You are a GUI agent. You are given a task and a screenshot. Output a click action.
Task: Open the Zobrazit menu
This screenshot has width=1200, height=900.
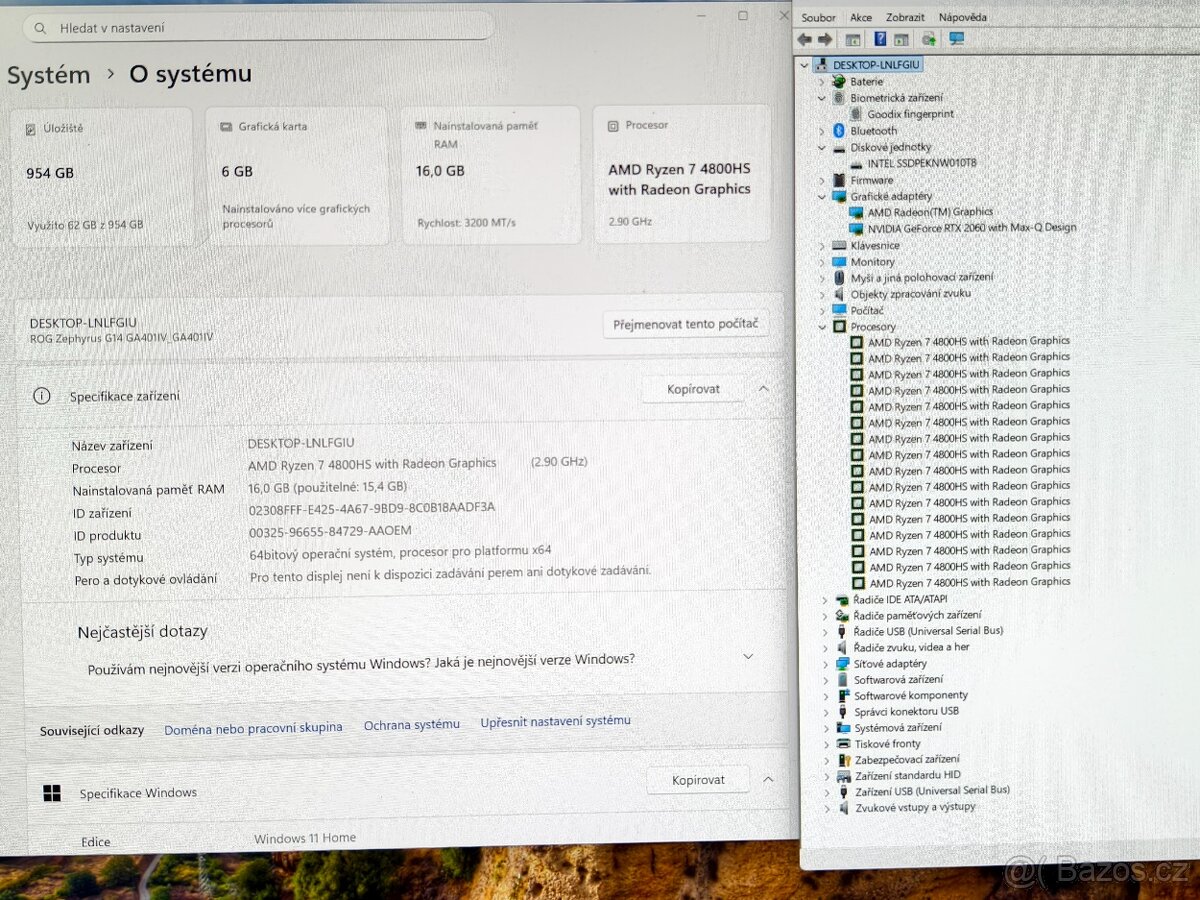pos(905,17)
